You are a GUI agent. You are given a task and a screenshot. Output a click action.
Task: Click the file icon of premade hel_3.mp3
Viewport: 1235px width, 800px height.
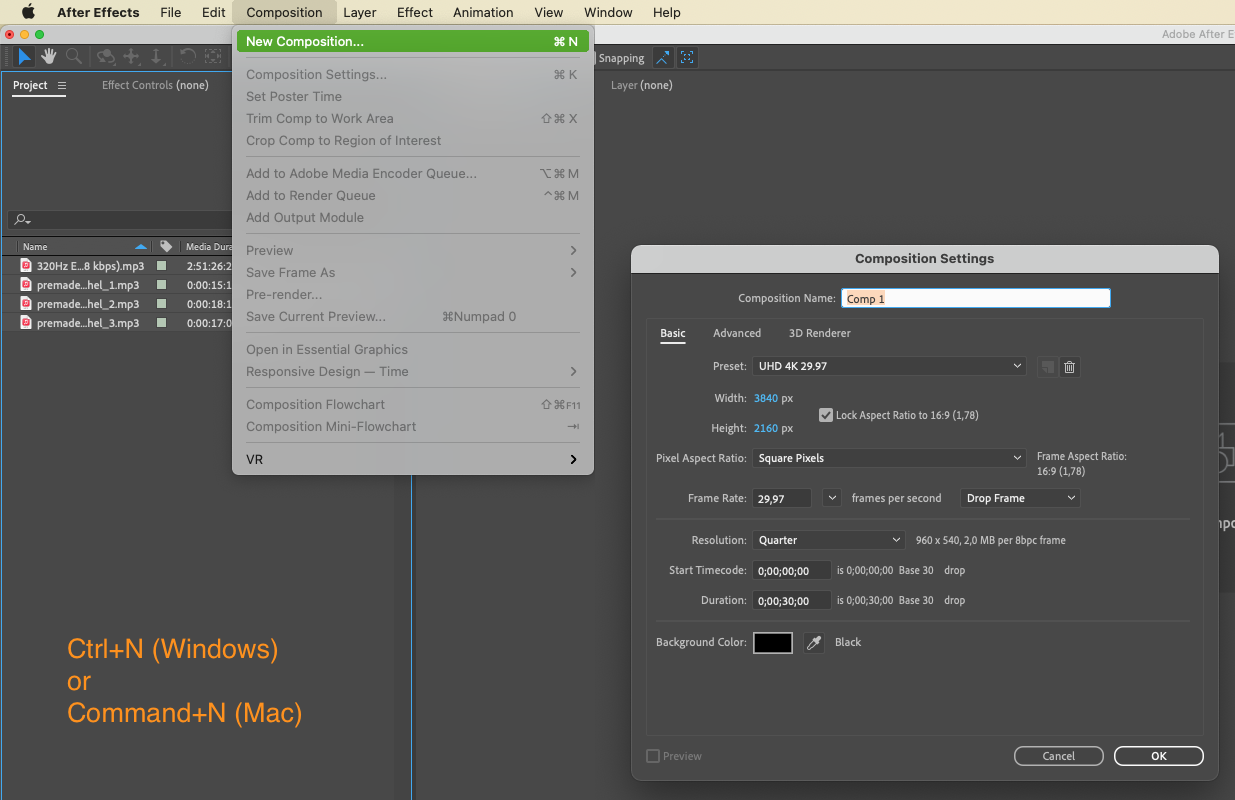(x=26, y=323)
